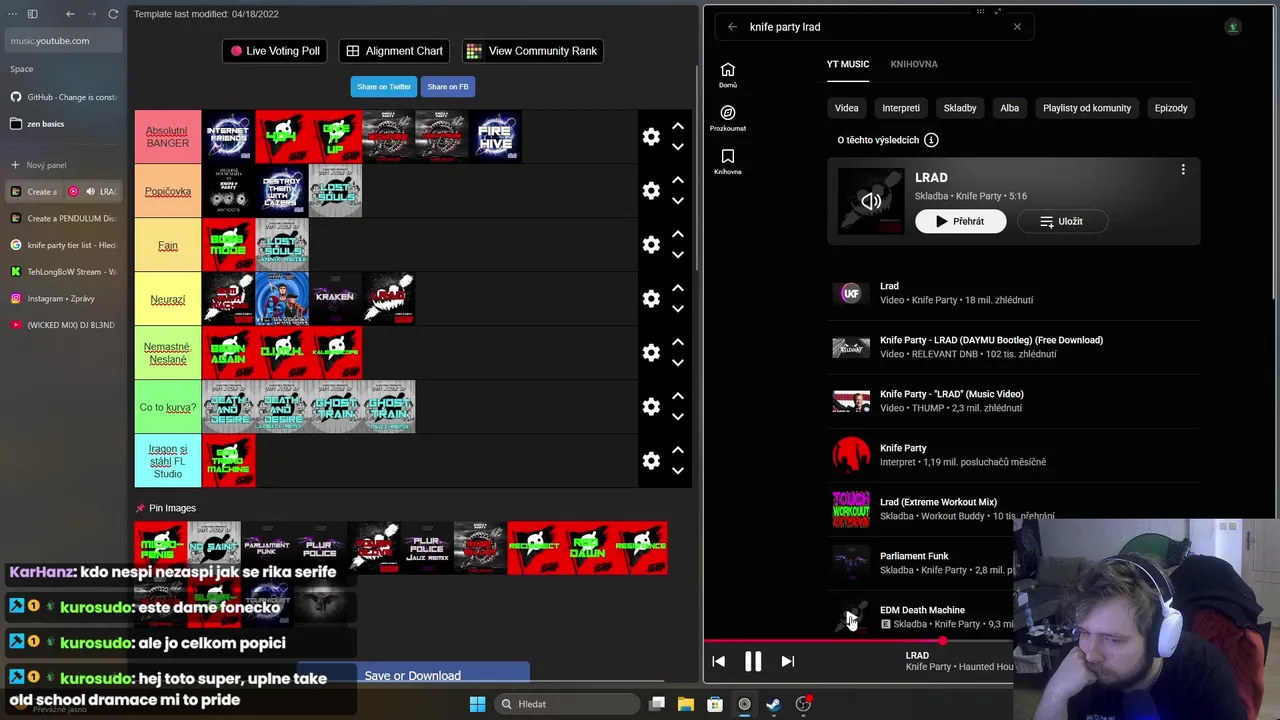Click Uložit to save LRAD
This screenshot has width=1280, height=720.
[x=1062, y=221]
